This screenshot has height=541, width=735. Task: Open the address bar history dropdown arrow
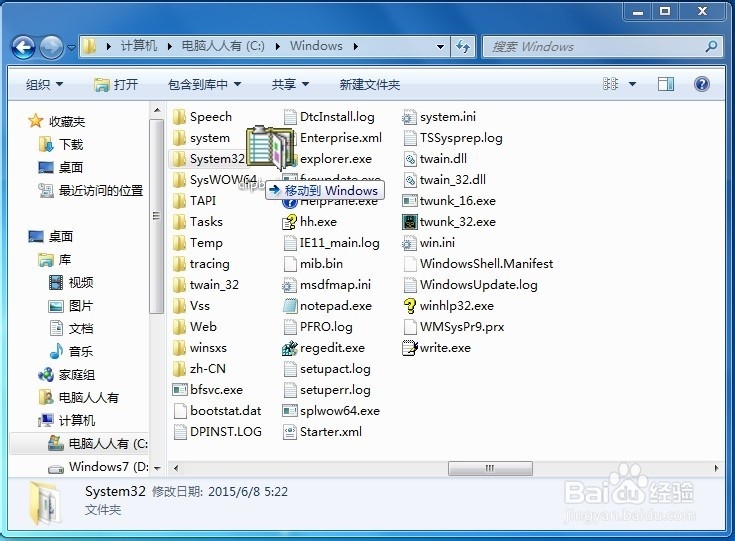click(440, 46)
